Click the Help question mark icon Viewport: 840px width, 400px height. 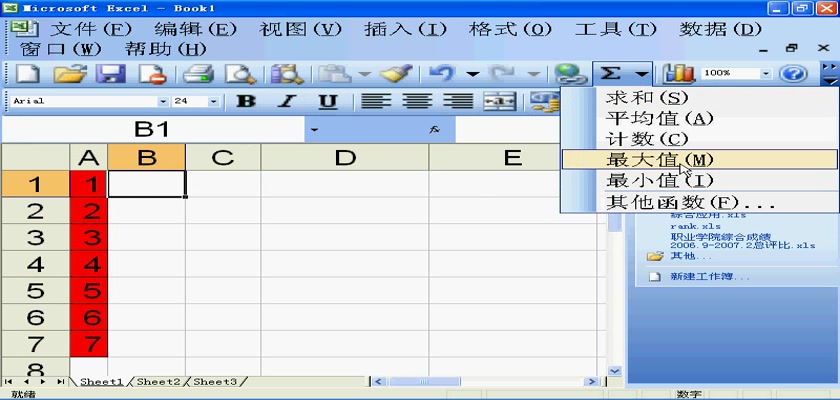793,74
